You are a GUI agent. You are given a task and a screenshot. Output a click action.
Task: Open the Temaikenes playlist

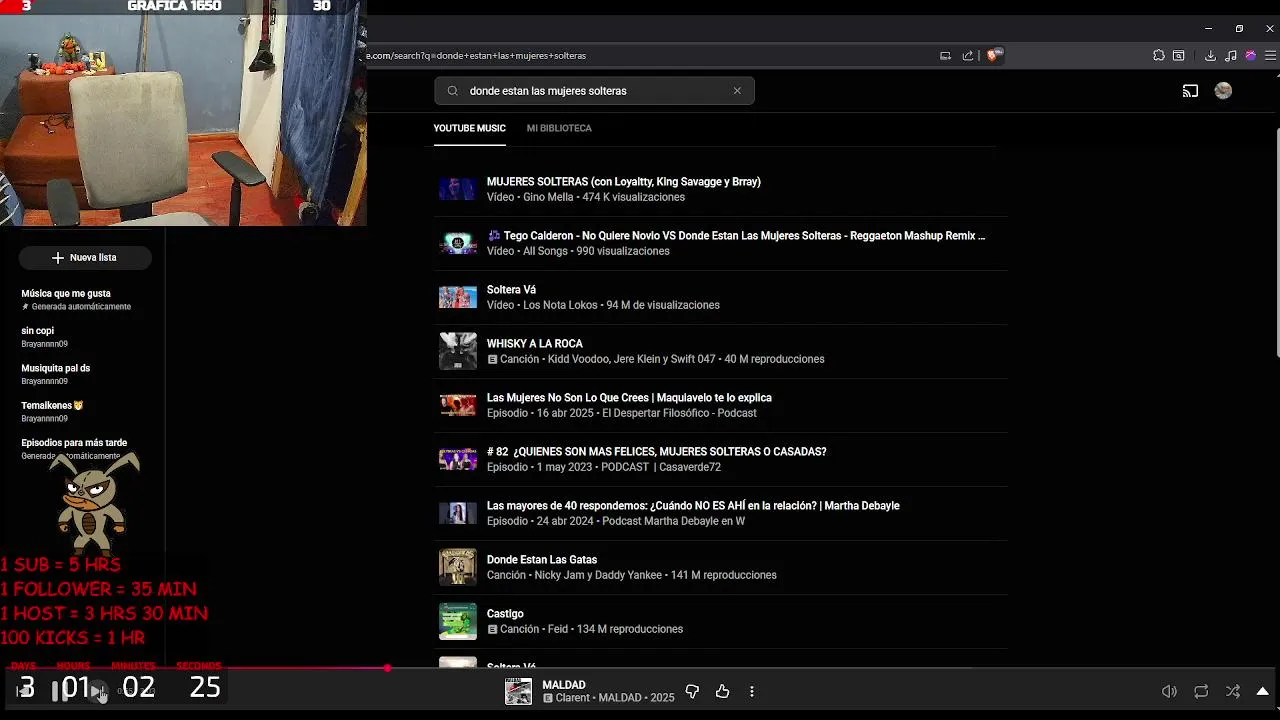coord(52,406)
